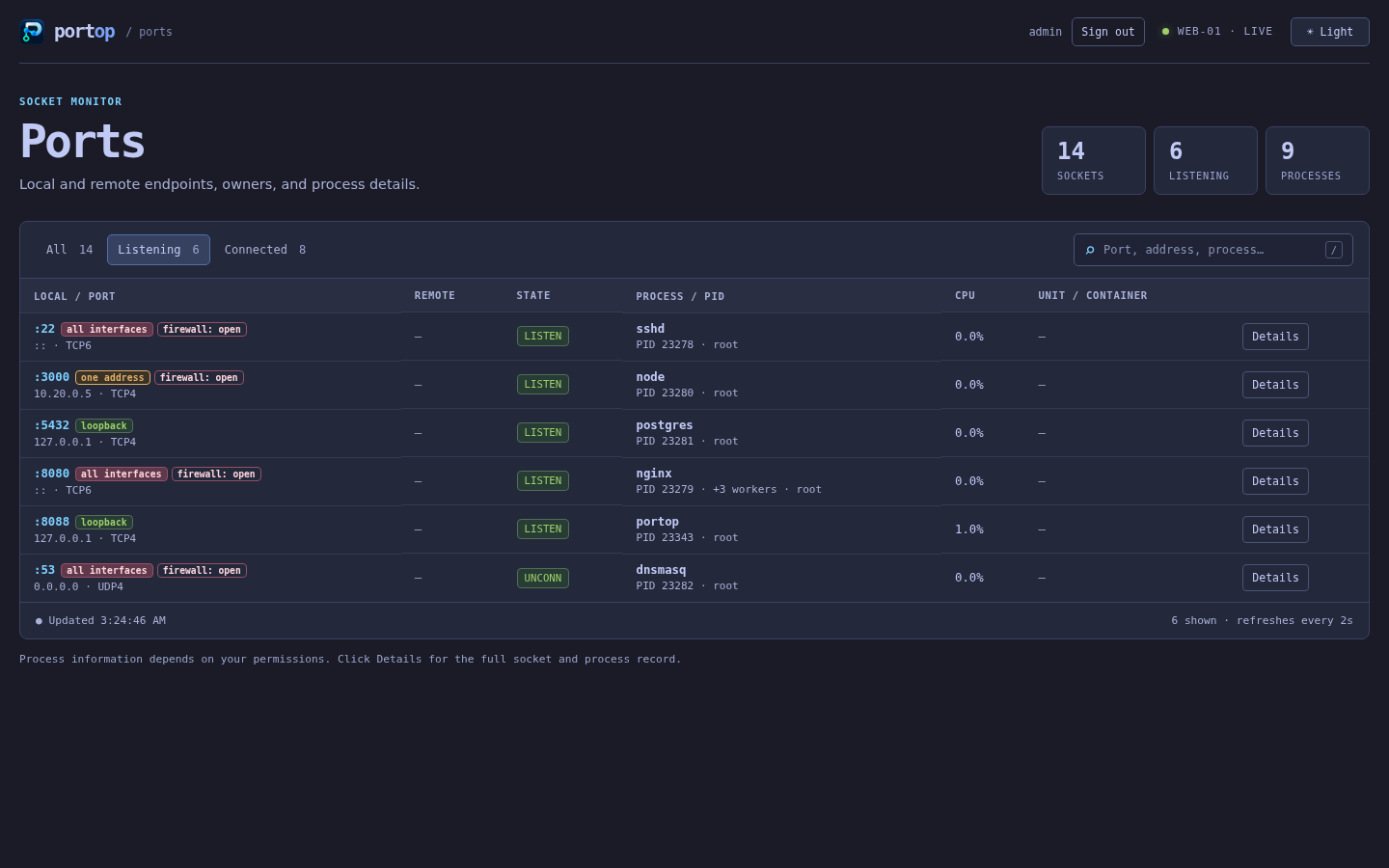Click port :5432 label
This screenshot has height=868, width=1389.
52,425
